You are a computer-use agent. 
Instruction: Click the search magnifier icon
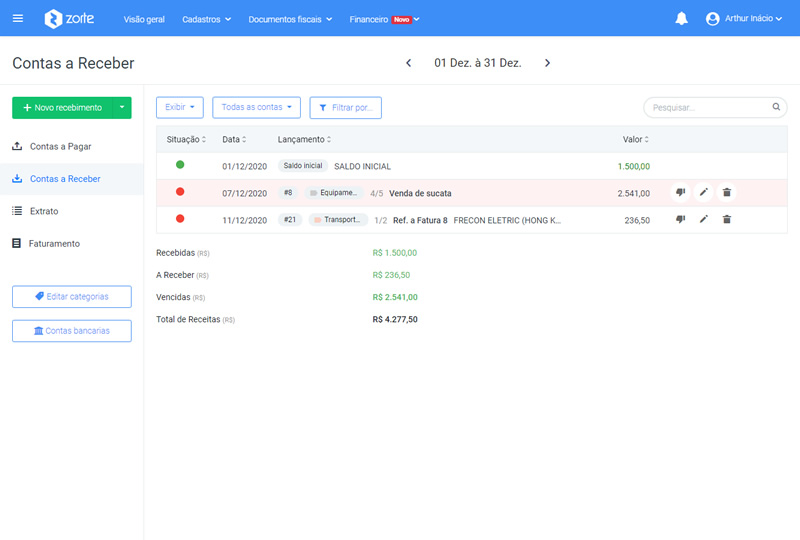(776, 107)
